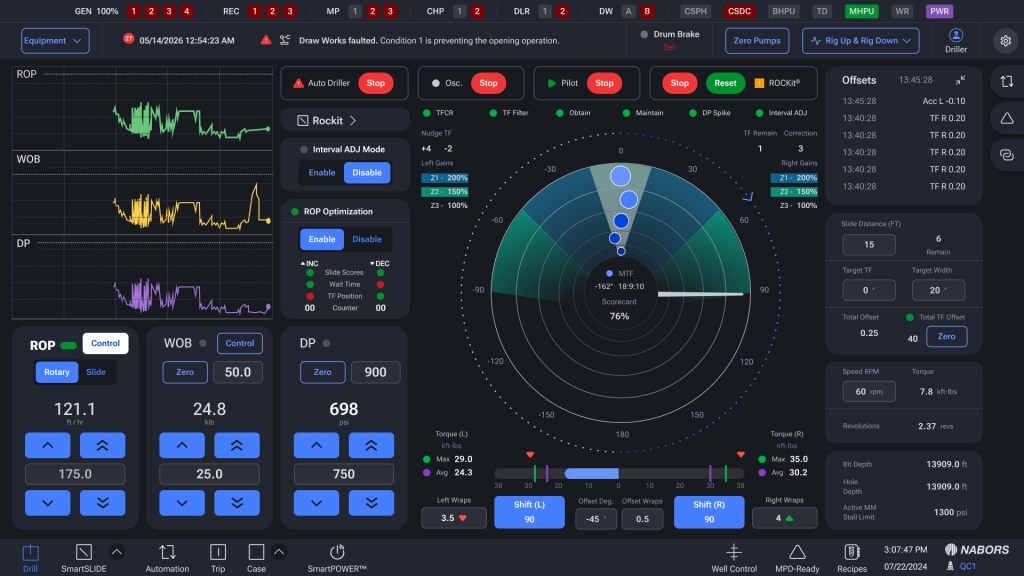Switch ROP to Rotary mode
The height and width of the screenshot is (576, 1024).
(57, 372)
